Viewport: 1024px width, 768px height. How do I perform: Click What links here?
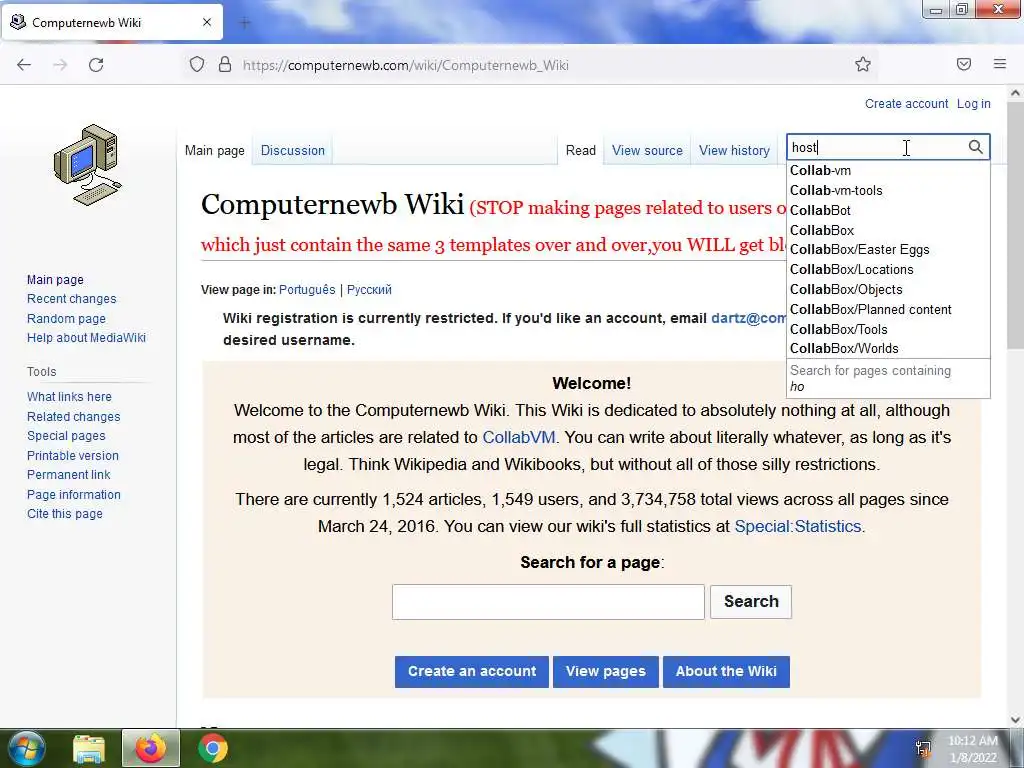click(x=69, y=396)
